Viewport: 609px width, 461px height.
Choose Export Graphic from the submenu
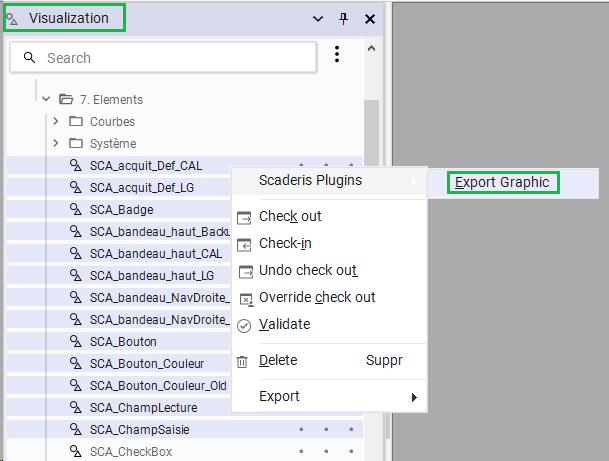(x=502, y=182)
